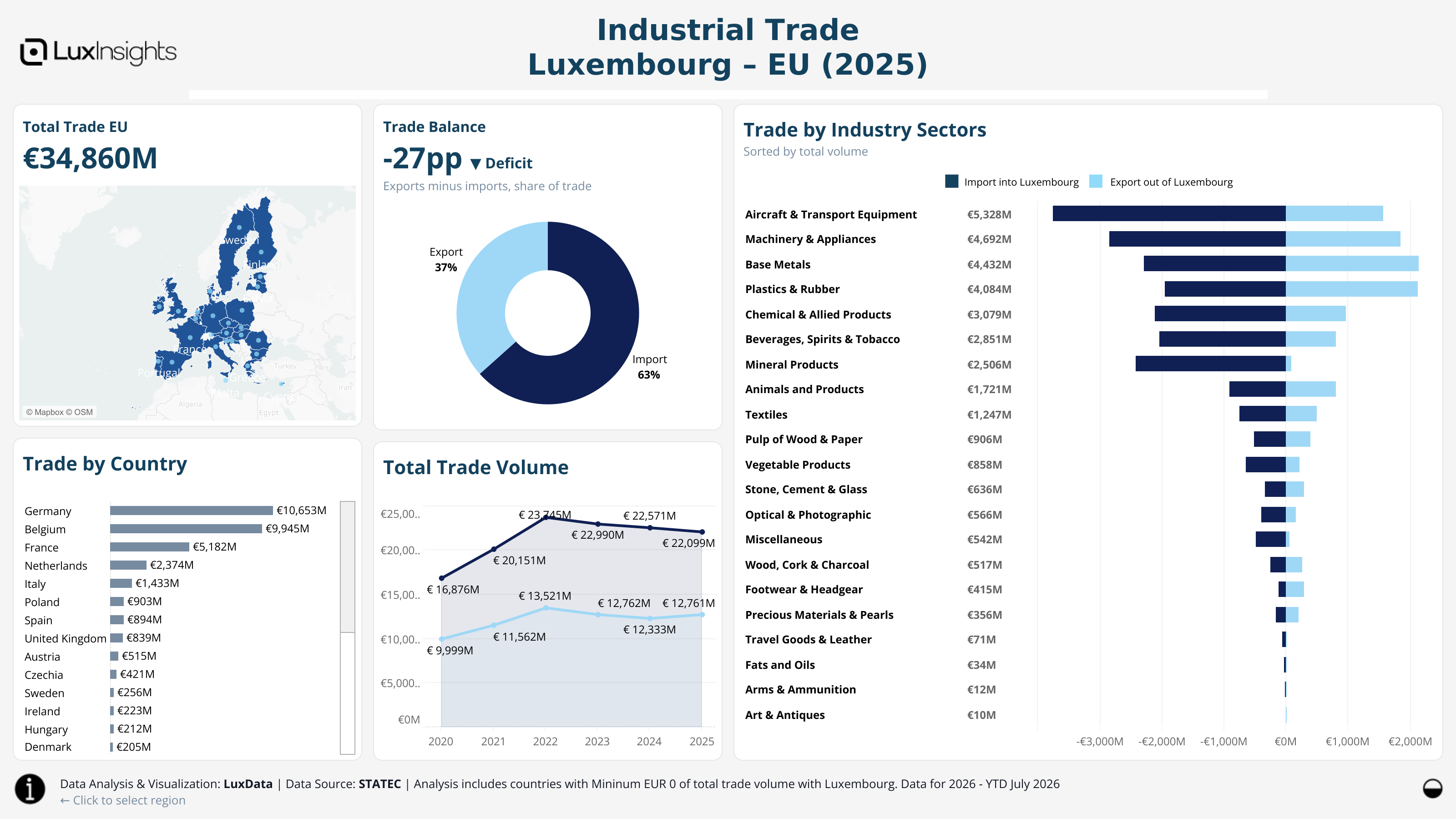This screenshot has height=819, width=1456.
Task: Click the € 22,099M data label for 2025
Action: coord(688,543)
